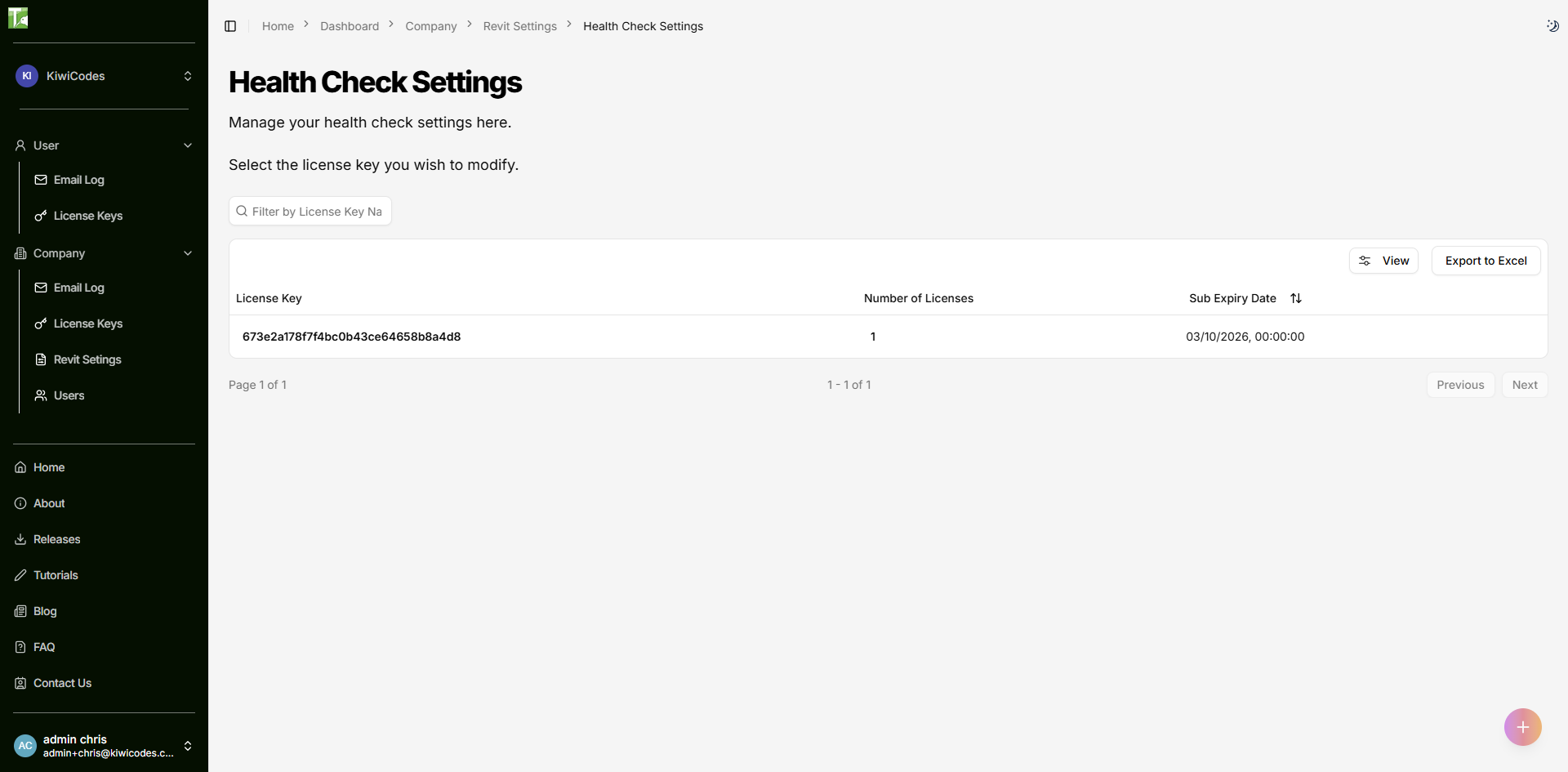Image resolution: width=1568 pixels, height=772 pixels.
Task: Toggle dark mode theme icon
Action: 1552,26
